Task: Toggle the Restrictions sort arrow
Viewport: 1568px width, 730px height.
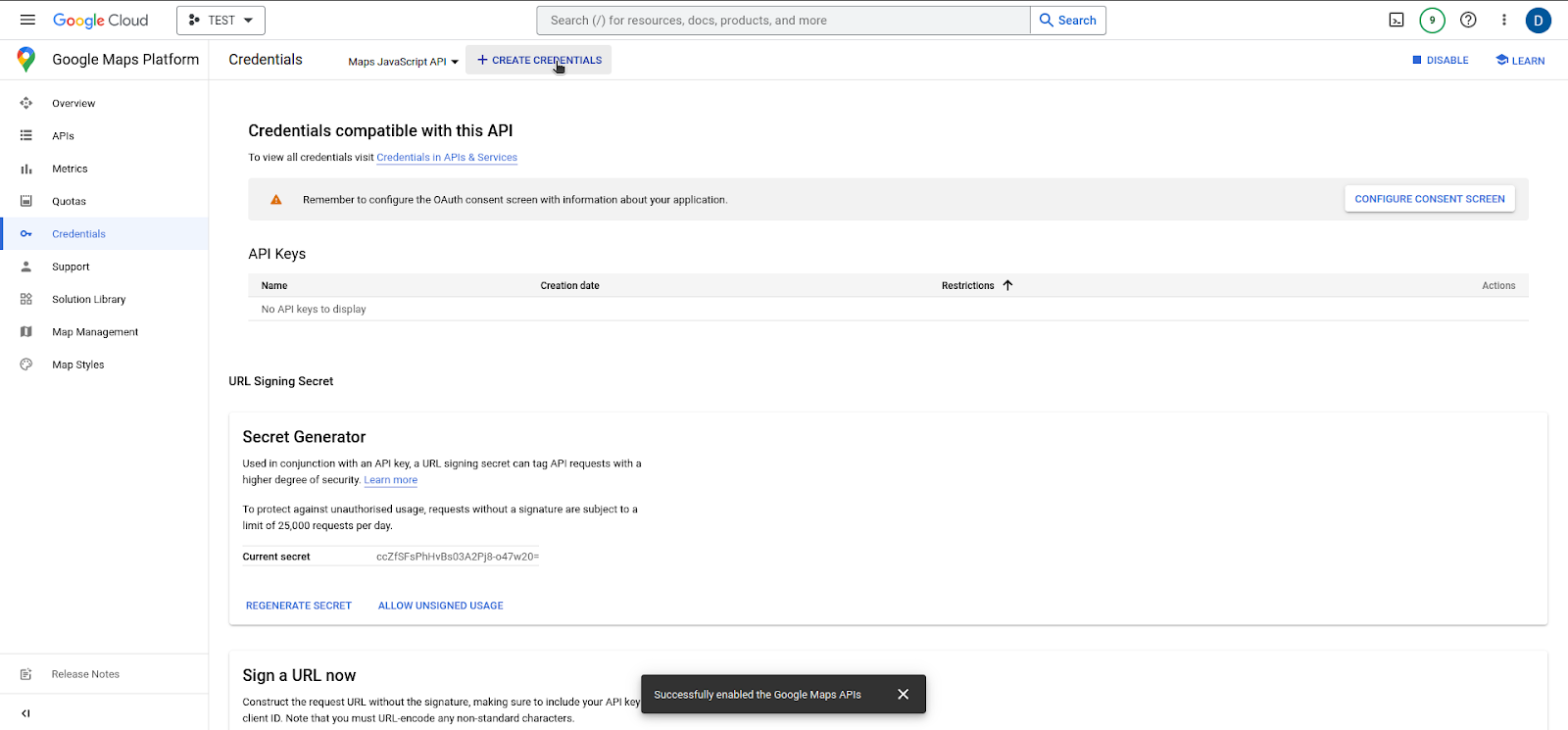Action: (x=1007, y=285)
